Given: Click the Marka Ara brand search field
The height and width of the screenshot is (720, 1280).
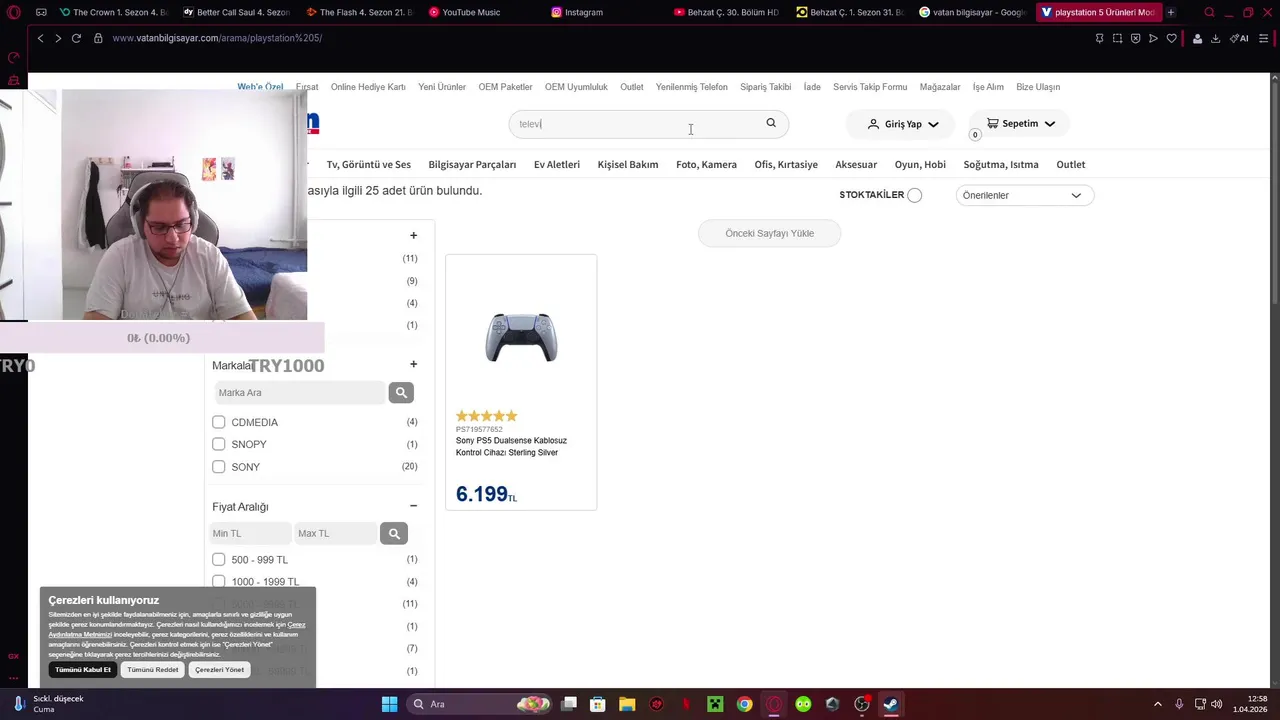Looking at the screenshot, I should [299, 393].
